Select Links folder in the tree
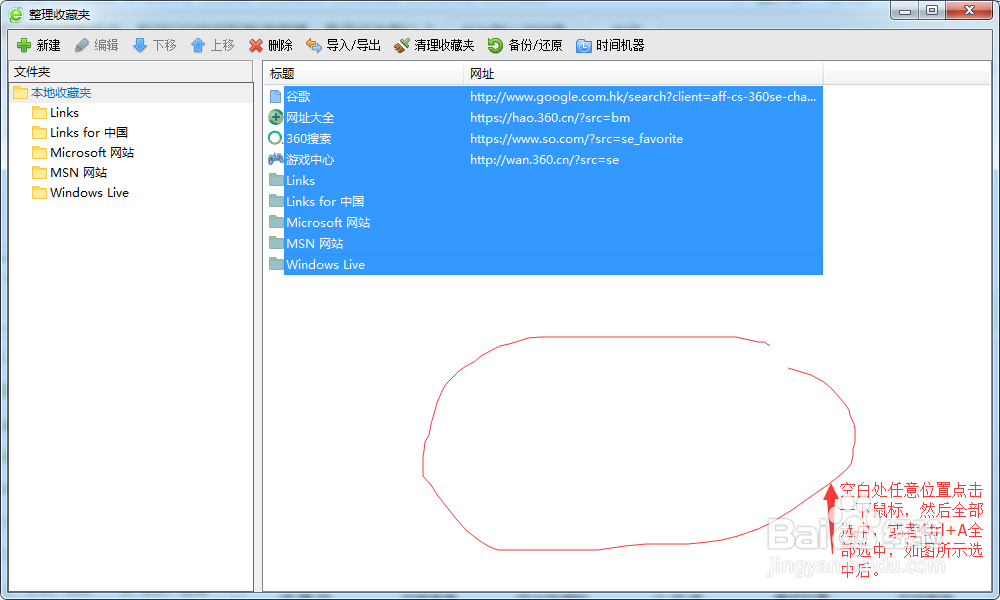The width and height of the screenshot is (1000, 600). pyautogui.click(x=64, y=113)
